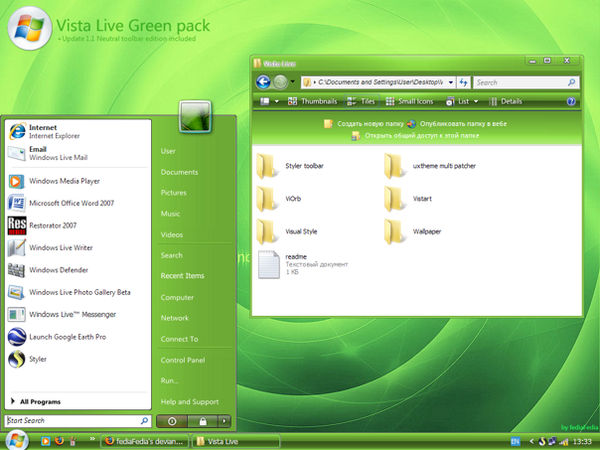Click the Start Search magnifier icon
600x450 pixels.
[x=144, y=421]
